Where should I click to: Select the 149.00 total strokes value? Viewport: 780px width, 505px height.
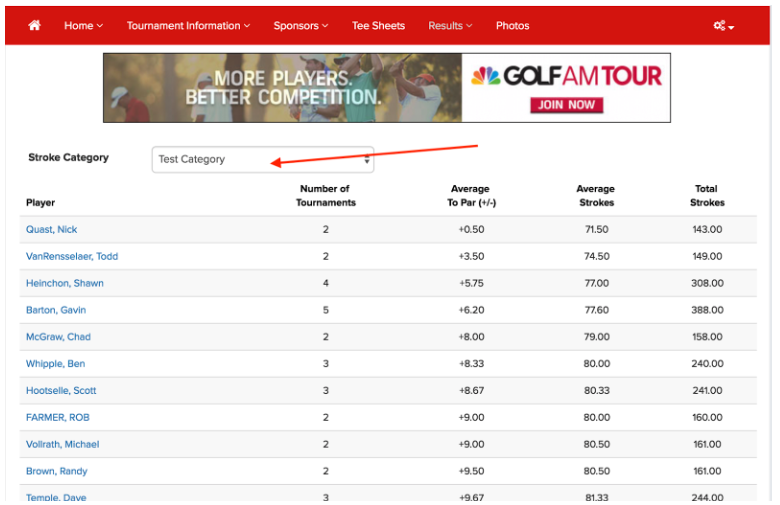click(x=707, y=256)
